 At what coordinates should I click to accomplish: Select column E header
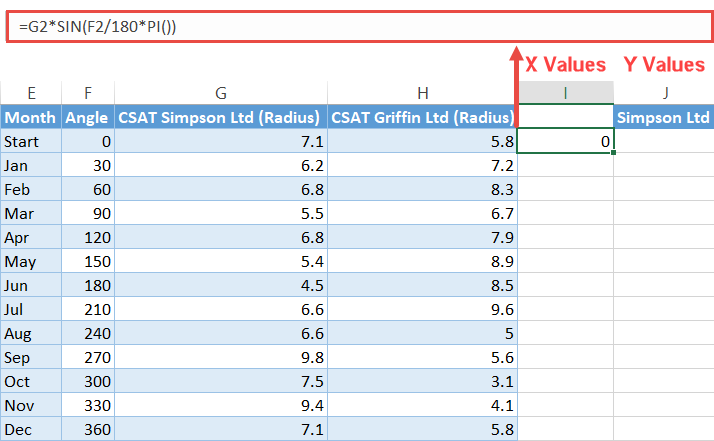click(31, 93)
